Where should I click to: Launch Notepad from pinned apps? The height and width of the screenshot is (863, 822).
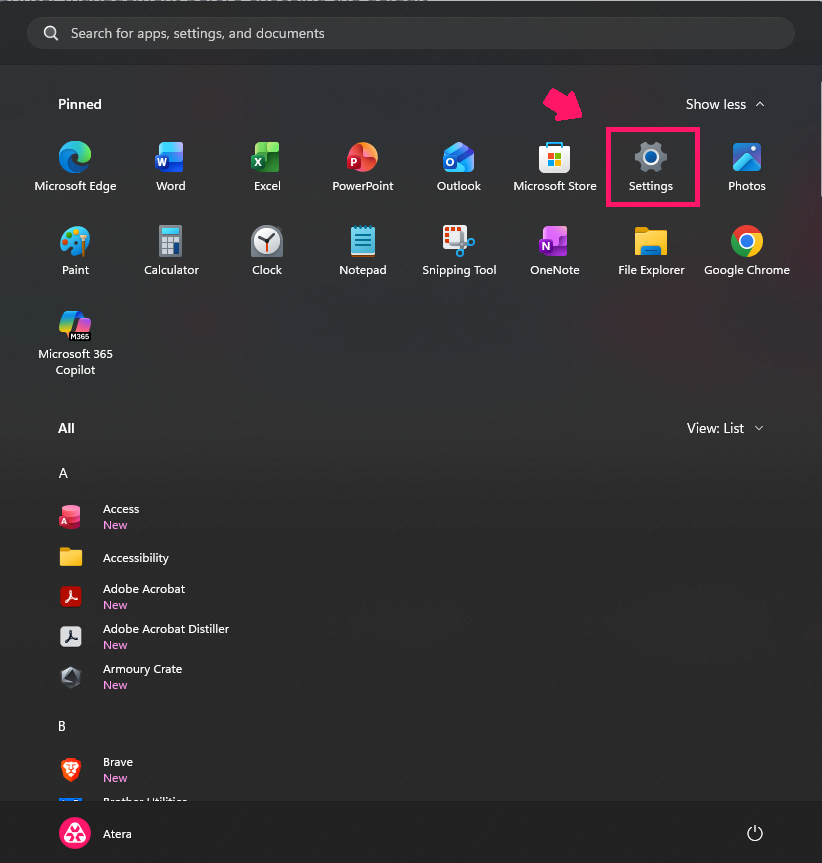pos(363,250)
